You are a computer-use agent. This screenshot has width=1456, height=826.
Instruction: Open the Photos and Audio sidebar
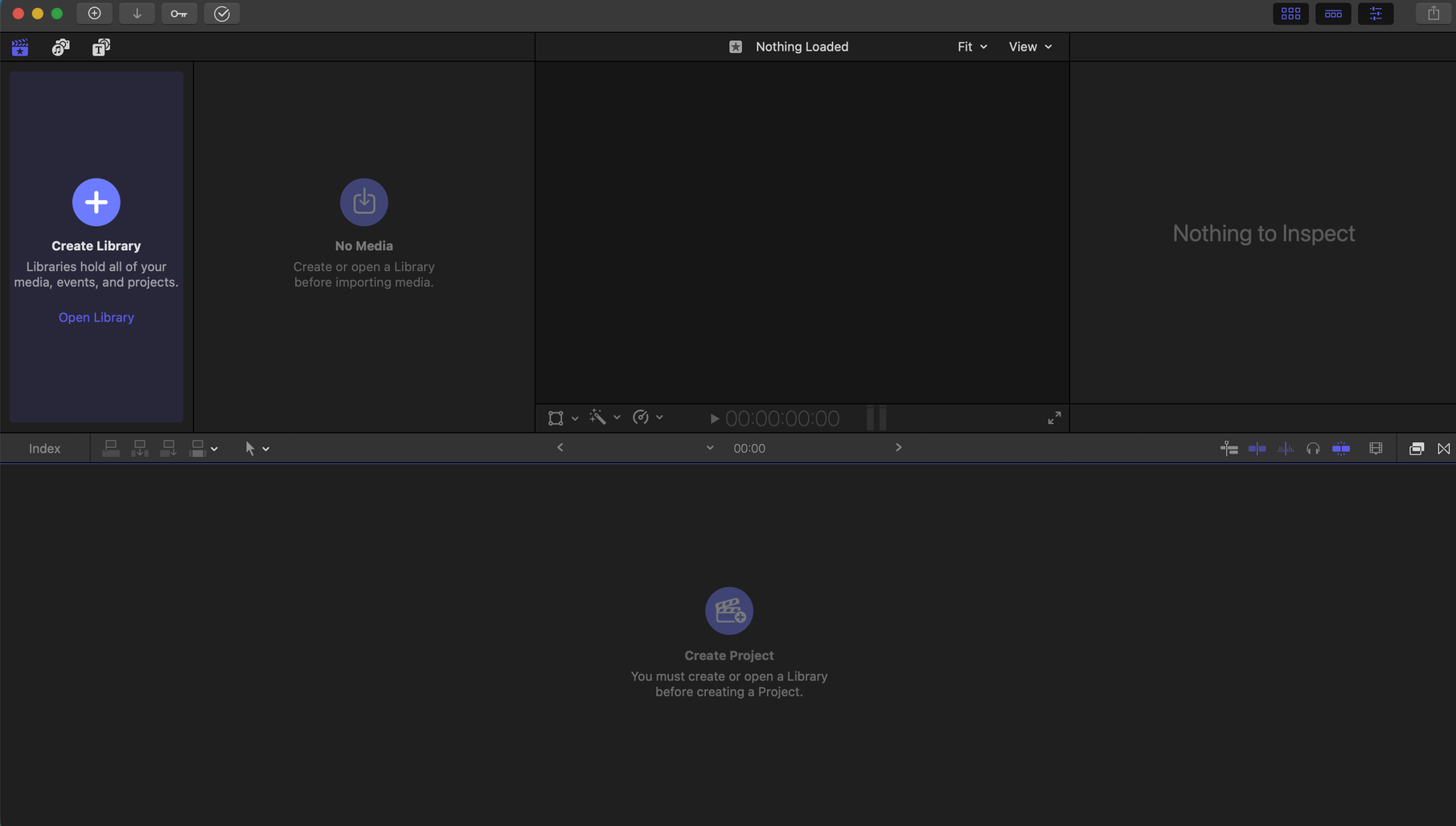click(x=60, y=47)
